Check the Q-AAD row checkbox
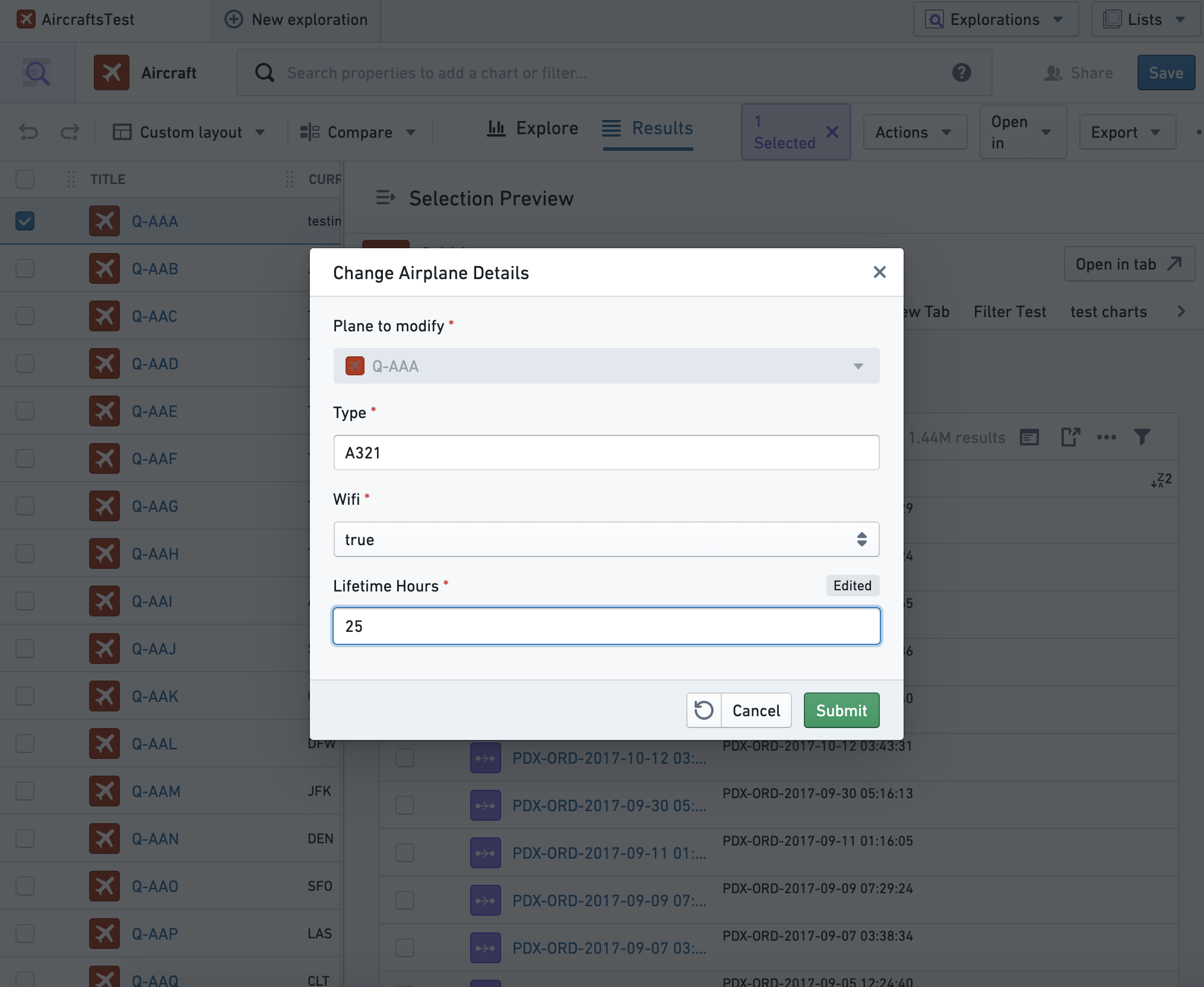The width and height of the screenshot is (1204, 987). [25, 363]
